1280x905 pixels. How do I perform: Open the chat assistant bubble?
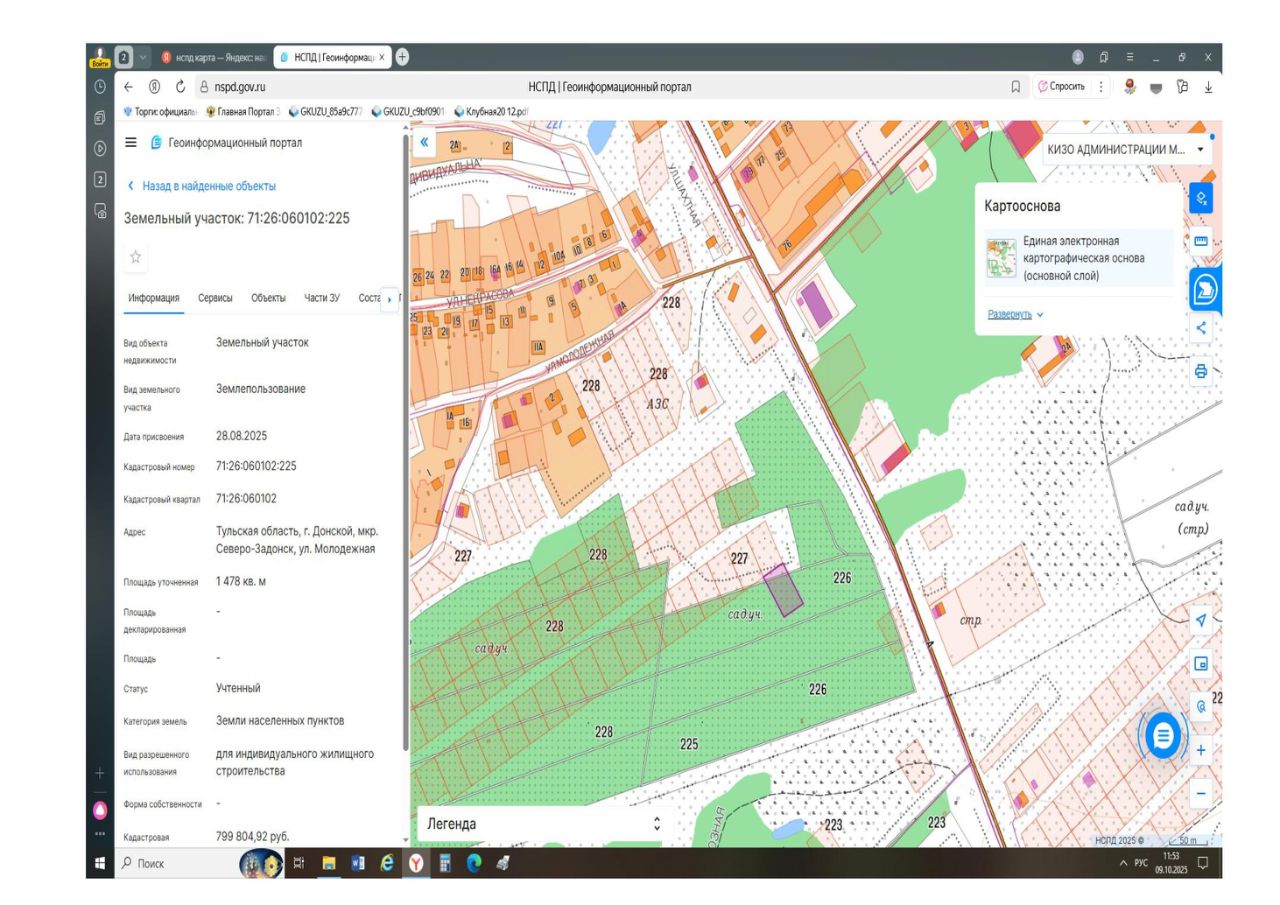coord(1161,736)
